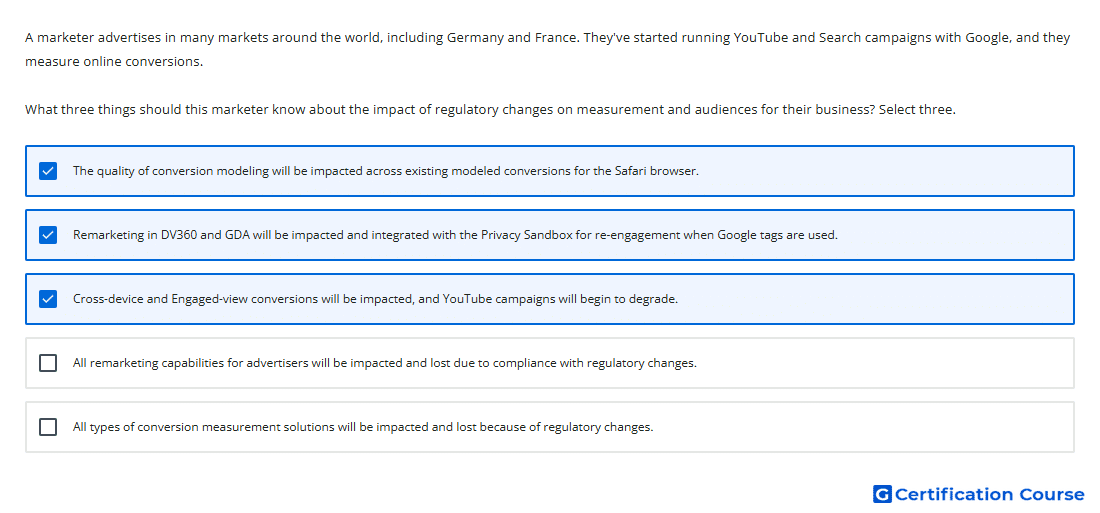Uncheck the Safari browser conversion modeling checkbox

48,171
